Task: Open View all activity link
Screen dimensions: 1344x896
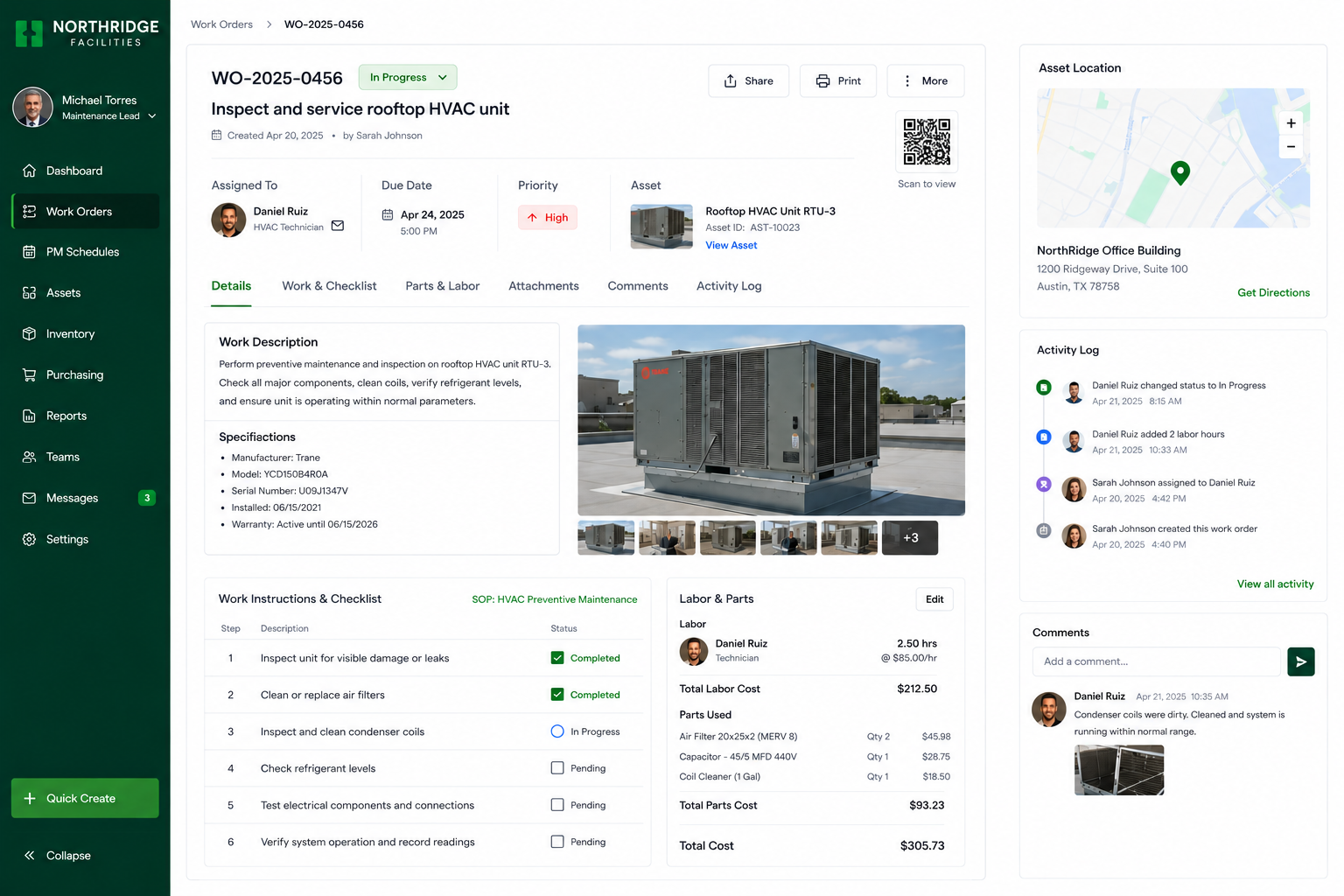Action: (x=1275, y=584)
